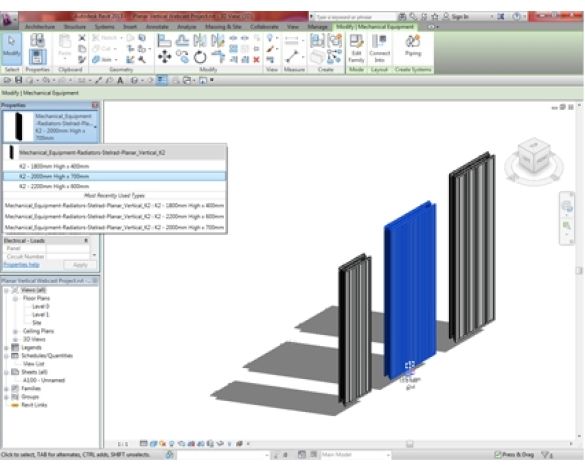Click the Offset tool icon

182,40
